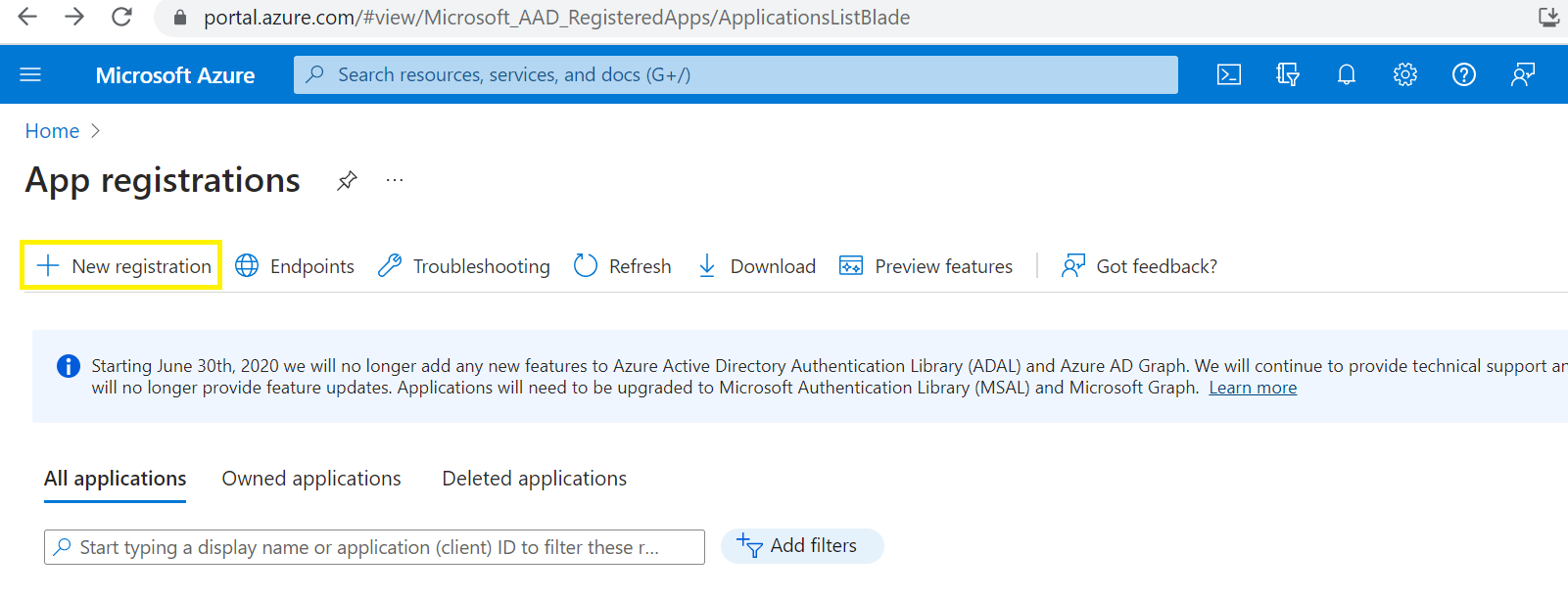Click the breadcrumb chevron after Home
This screenshot has height=599, width=1568.
(x=95, y=131)
